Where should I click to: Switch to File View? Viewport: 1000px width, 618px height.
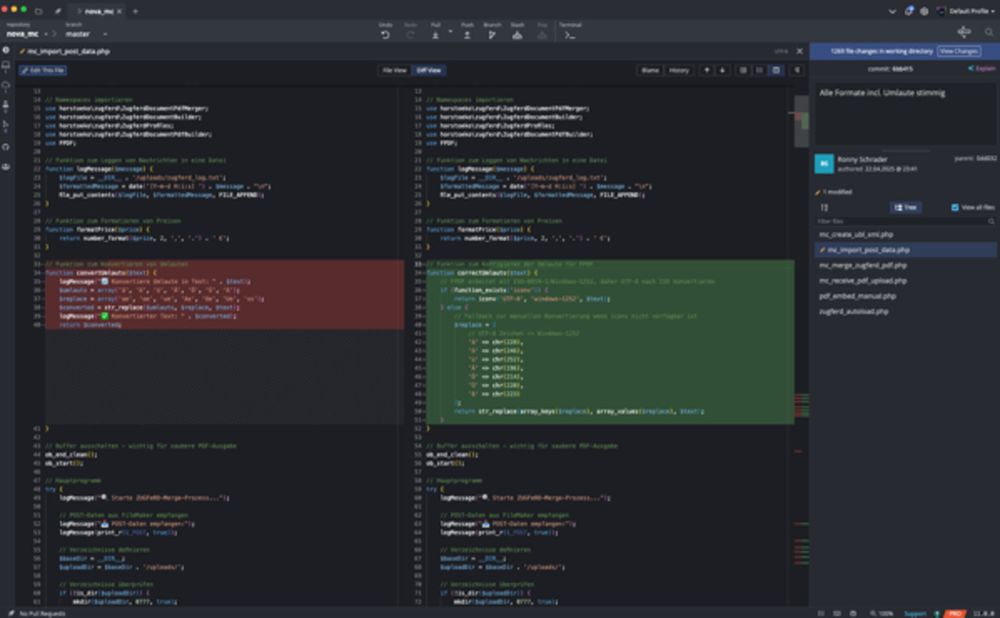[x=394, y=70]
